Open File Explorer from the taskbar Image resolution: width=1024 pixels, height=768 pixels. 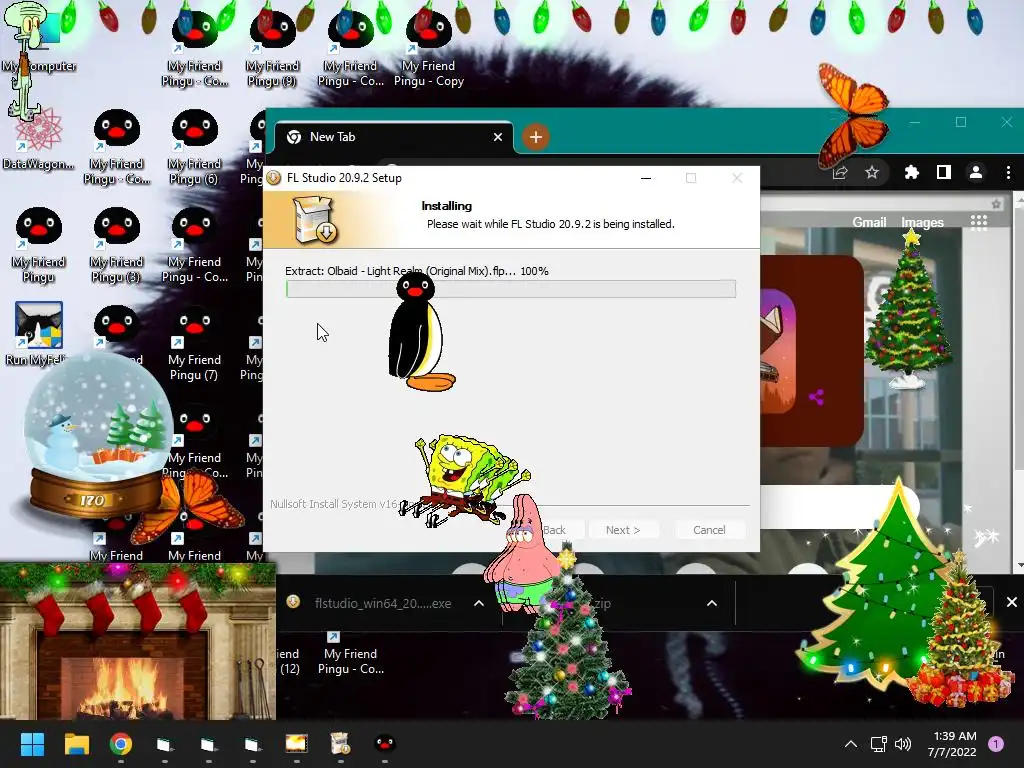76,744
